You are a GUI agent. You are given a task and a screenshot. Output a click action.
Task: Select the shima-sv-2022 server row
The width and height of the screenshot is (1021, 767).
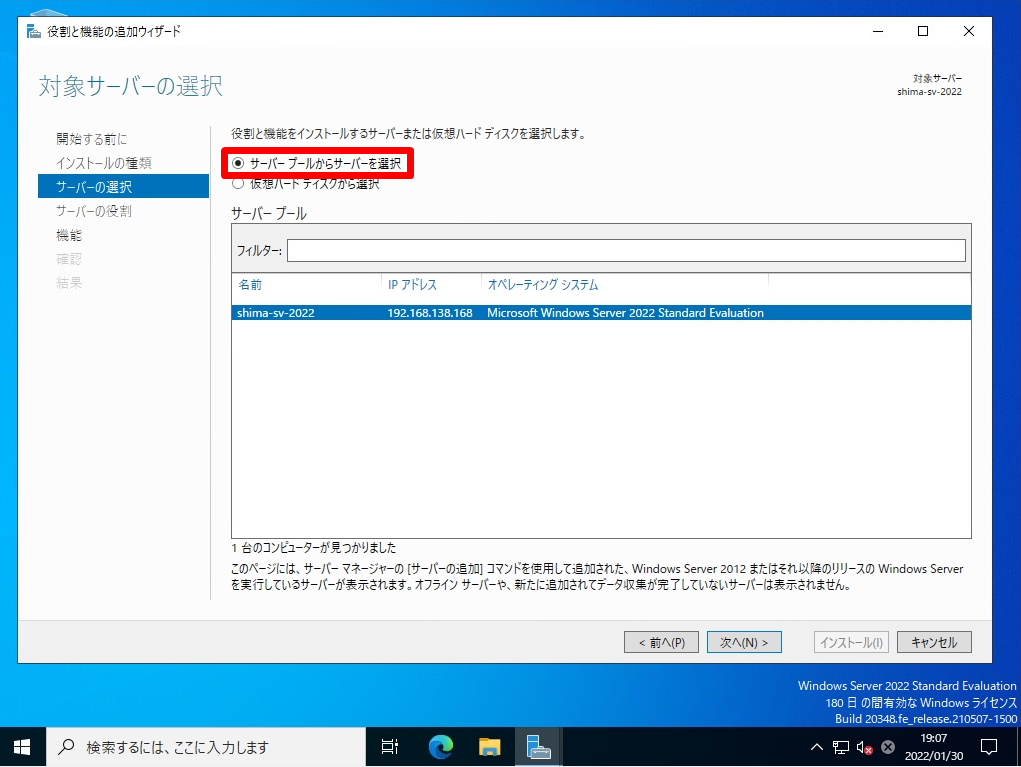[x=601, y=313]
